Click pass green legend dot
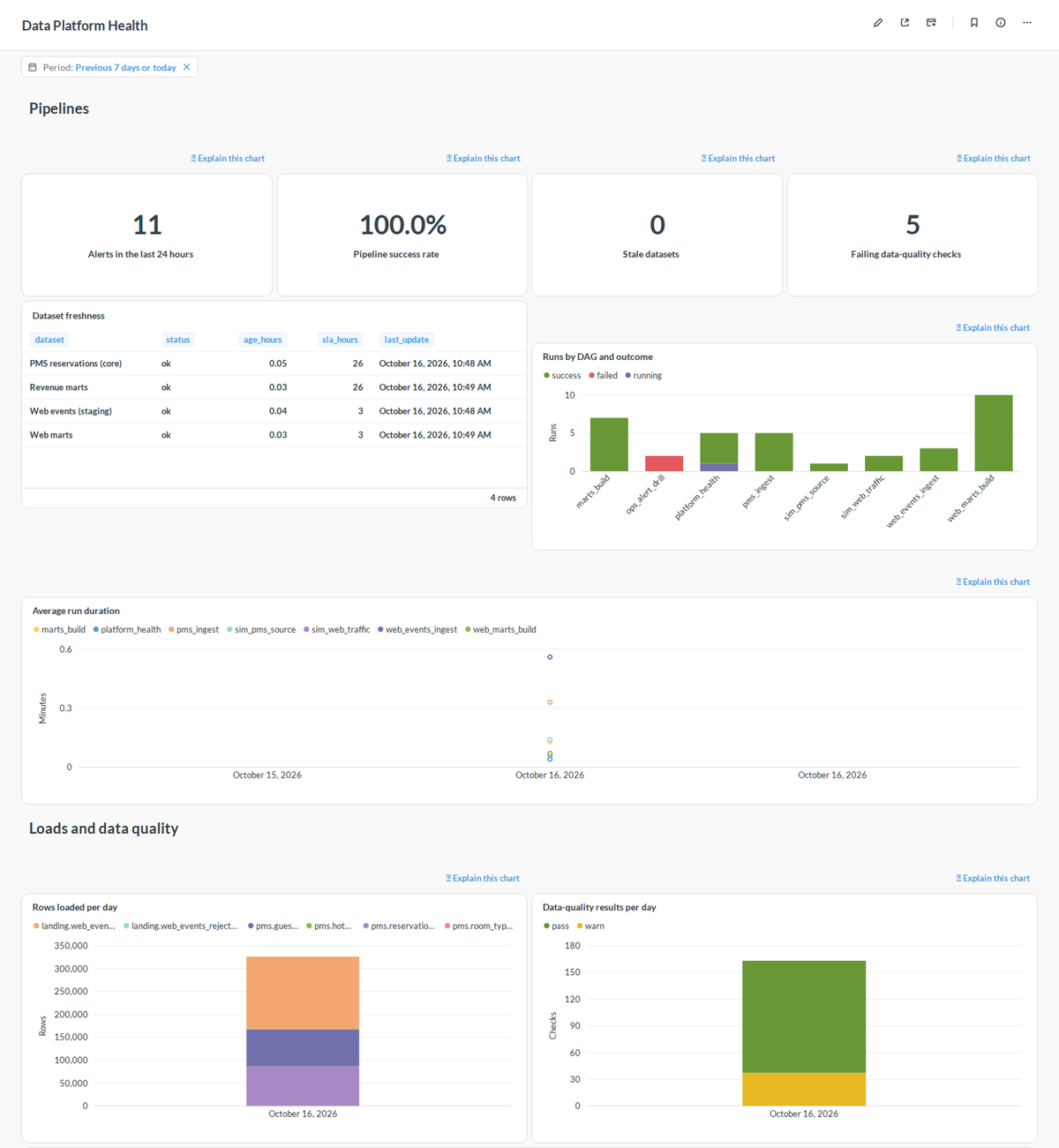The height and width of the screenshot is (1148, 1059). (546, 927)
